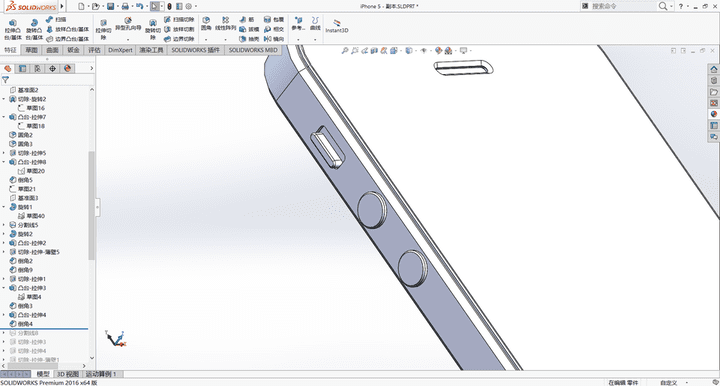This screenshot has width=720, height=386.
Task: Select the 扫描 sweep tool
Action: [56, 20]
